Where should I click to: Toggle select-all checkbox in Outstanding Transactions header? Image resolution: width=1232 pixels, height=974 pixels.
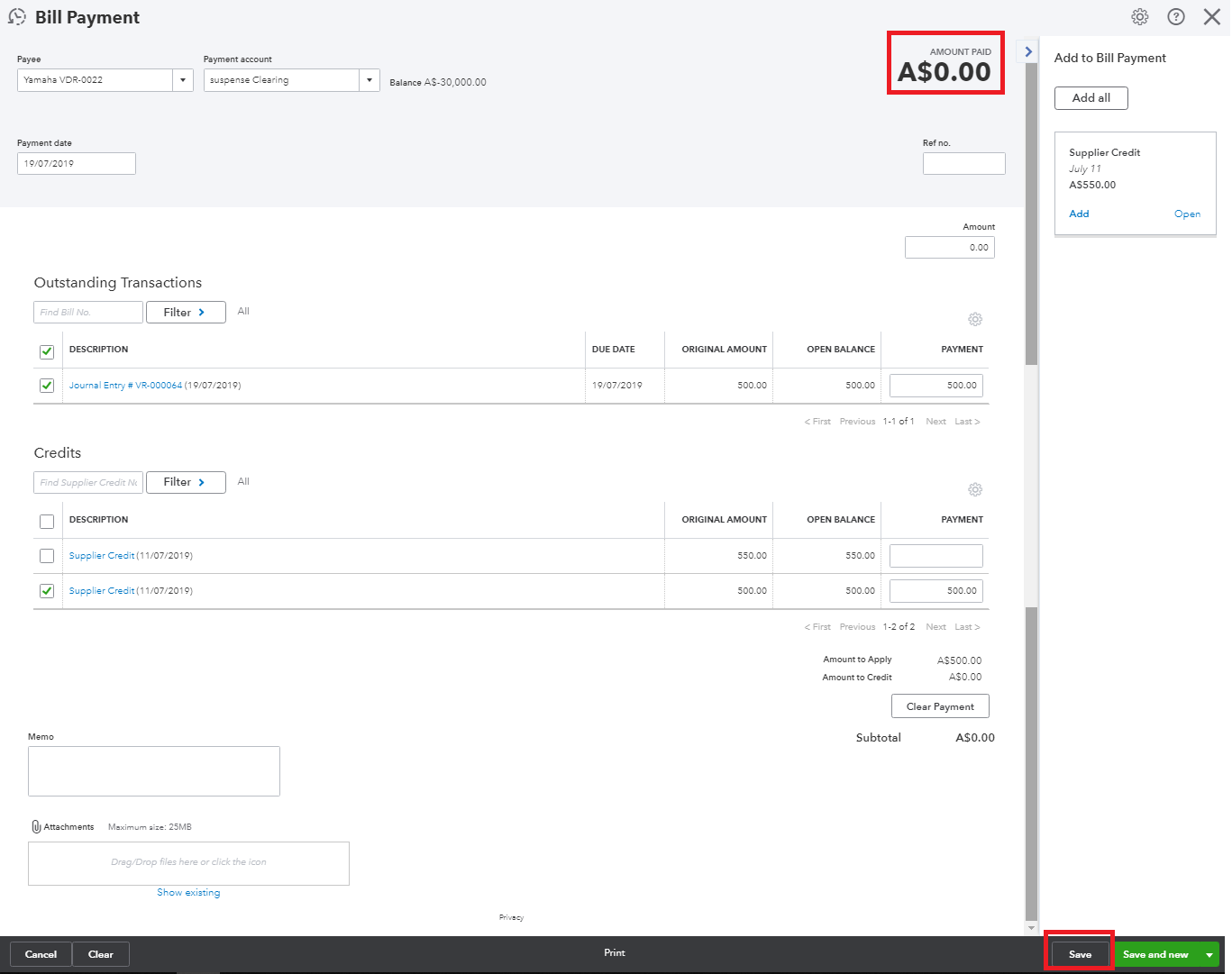(47, 351)
